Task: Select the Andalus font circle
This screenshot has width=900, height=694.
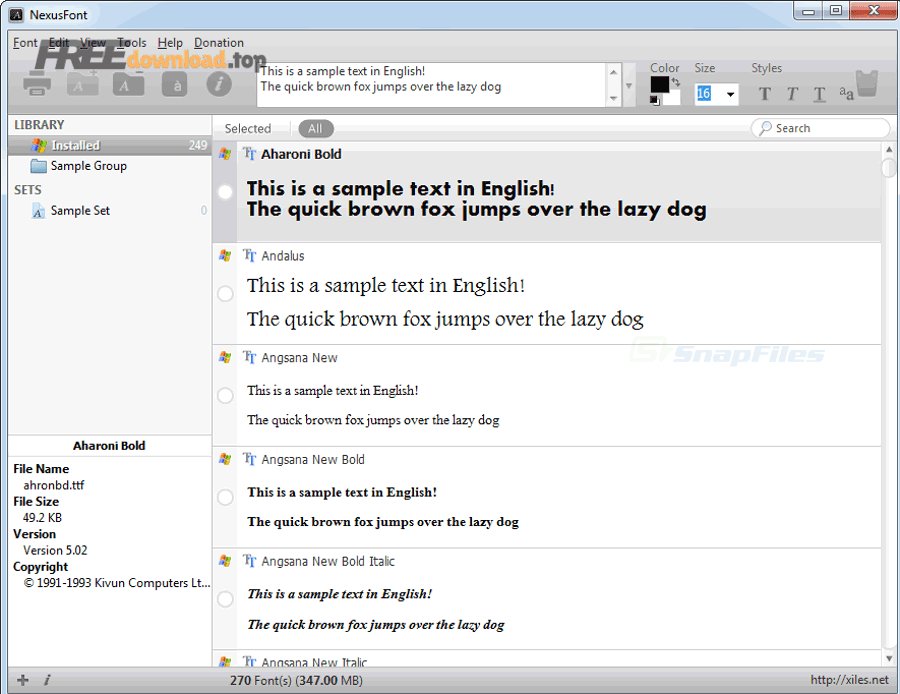Action: point(225,293)
